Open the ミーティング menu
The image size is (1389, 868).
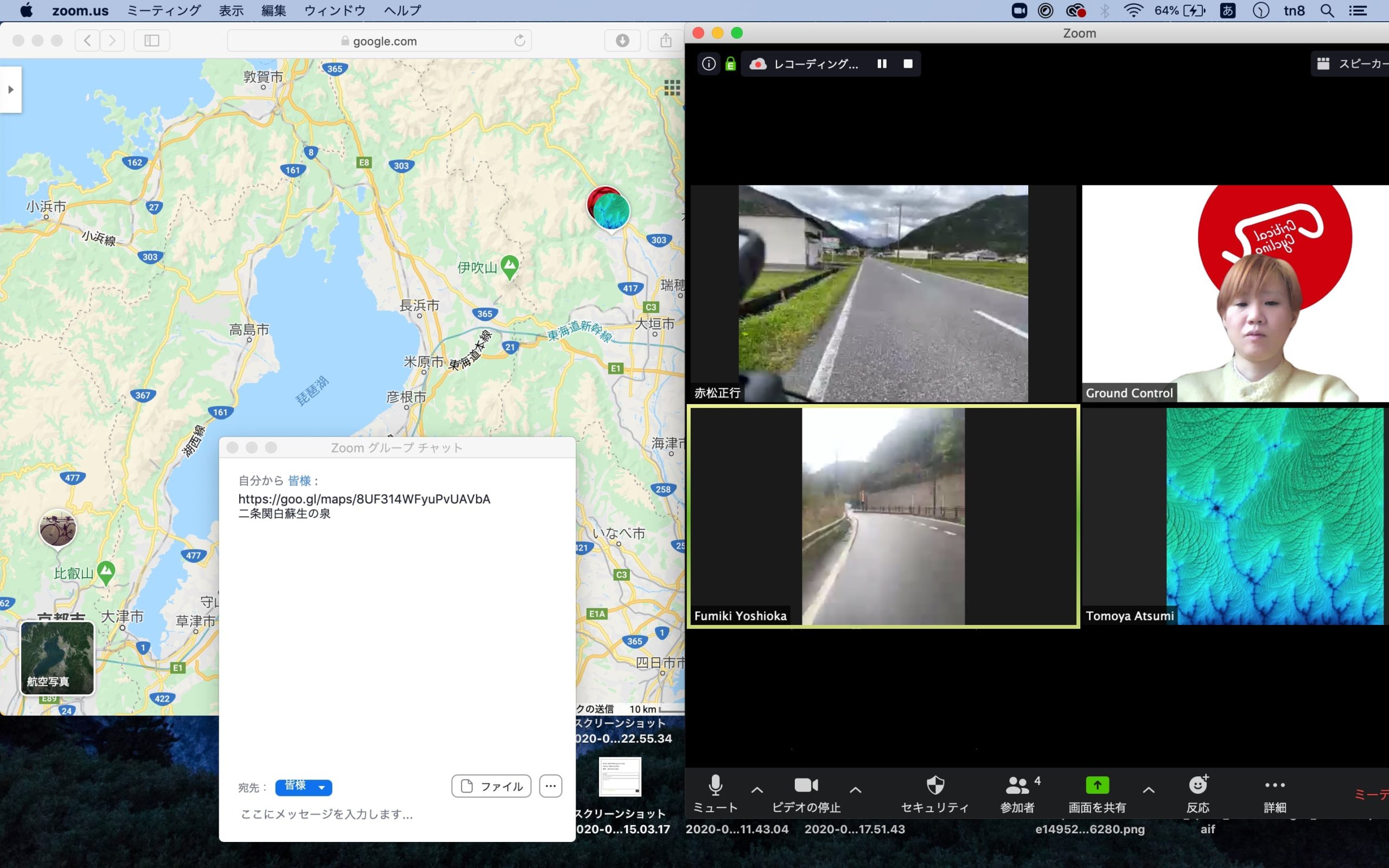[163, 10]
